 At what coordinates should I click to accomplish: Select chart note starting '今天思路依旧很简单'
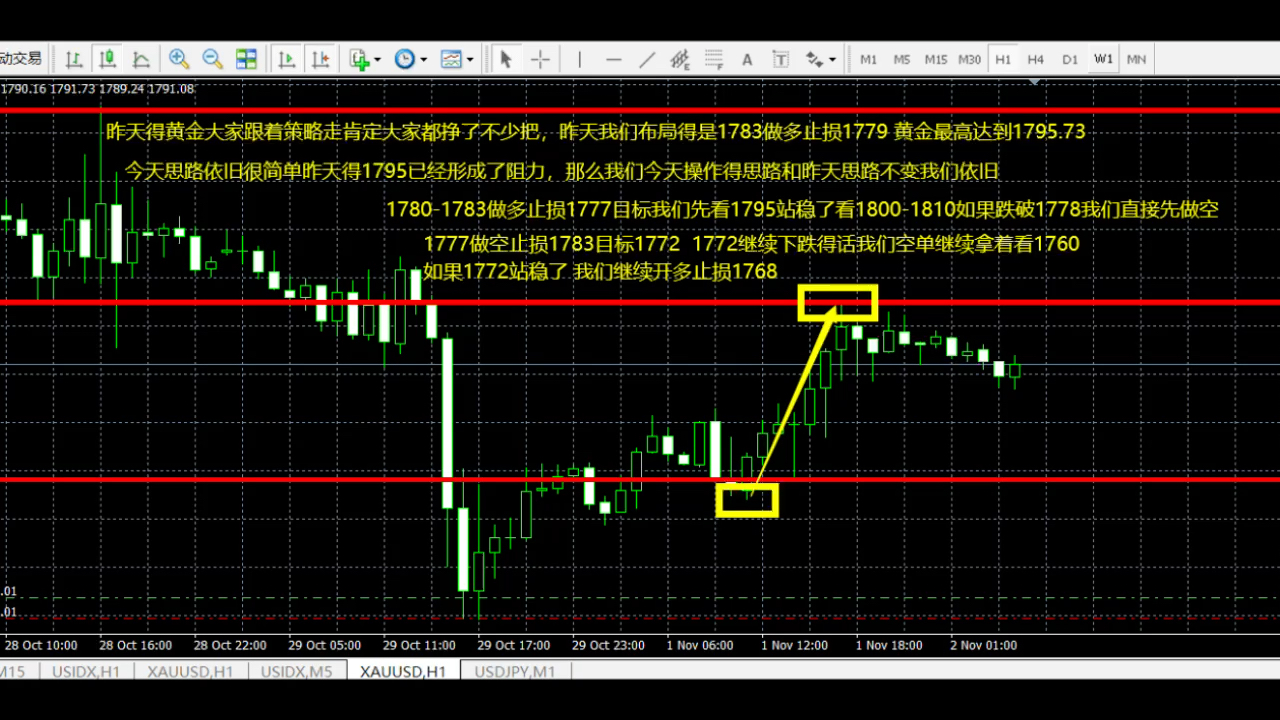click(x=561, y=171)
